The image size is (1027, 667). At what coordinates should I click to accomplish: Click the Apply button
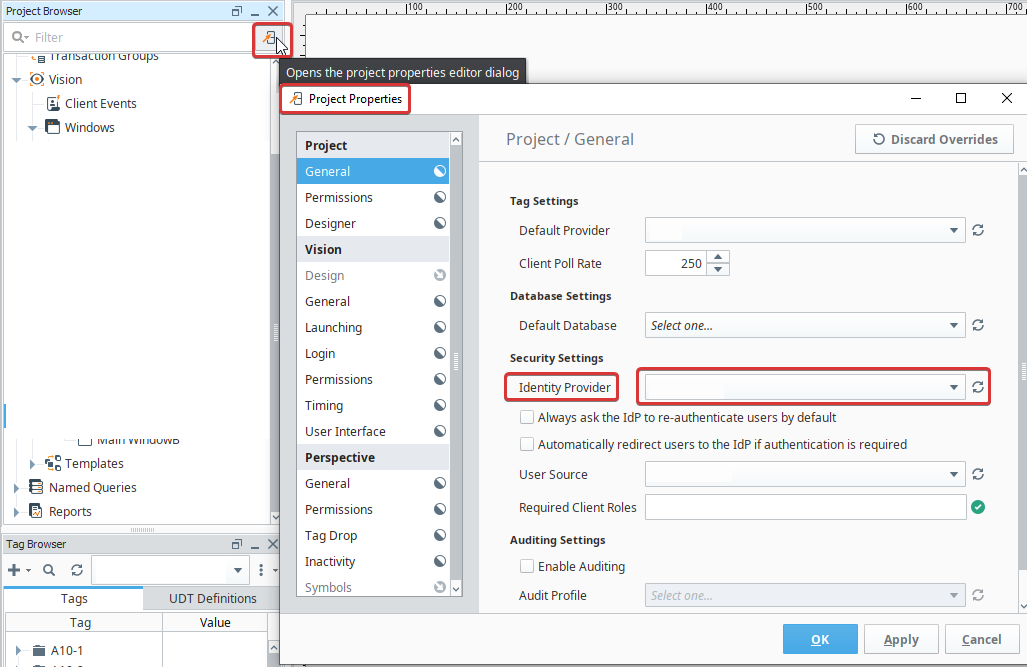901,639
